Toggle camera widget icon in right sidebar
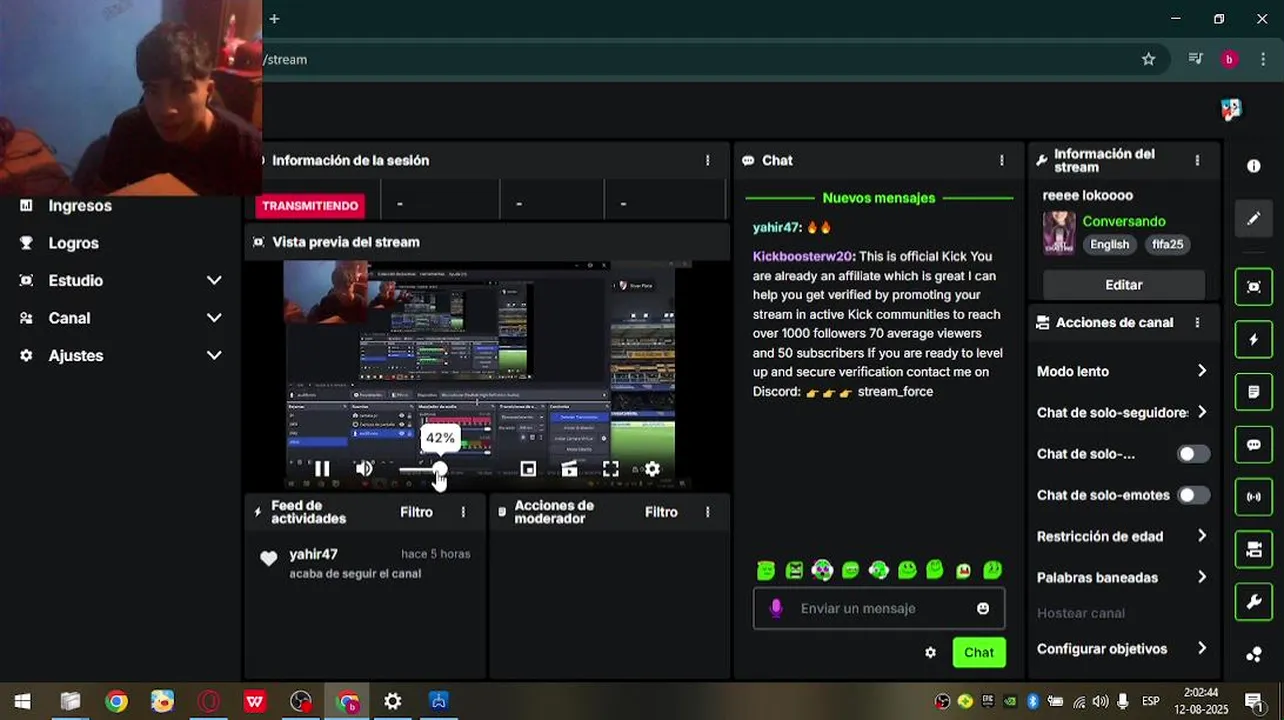The image size is (1284, 720). (x=1253, y=549)
